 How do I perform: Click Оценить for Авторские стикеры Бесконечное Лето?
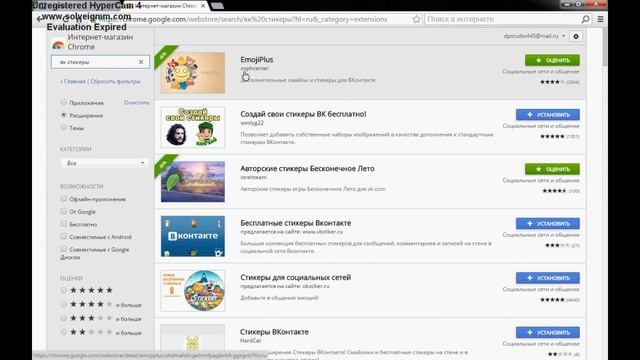552,169
